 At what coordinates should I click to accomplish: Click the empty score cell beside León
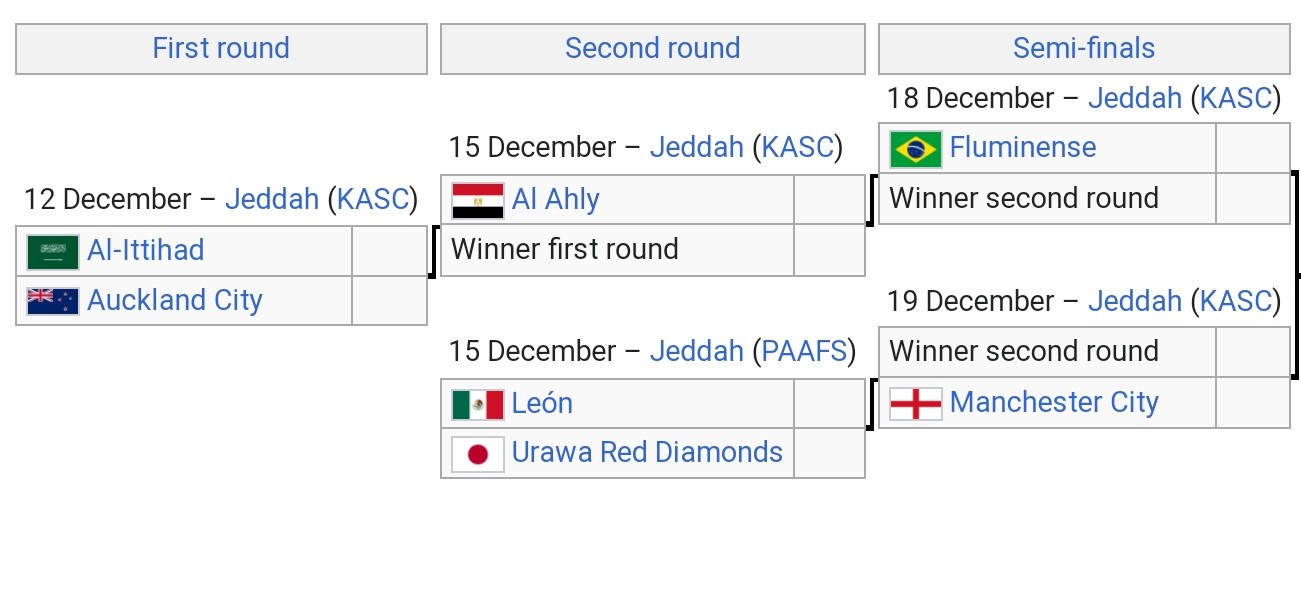829,403
